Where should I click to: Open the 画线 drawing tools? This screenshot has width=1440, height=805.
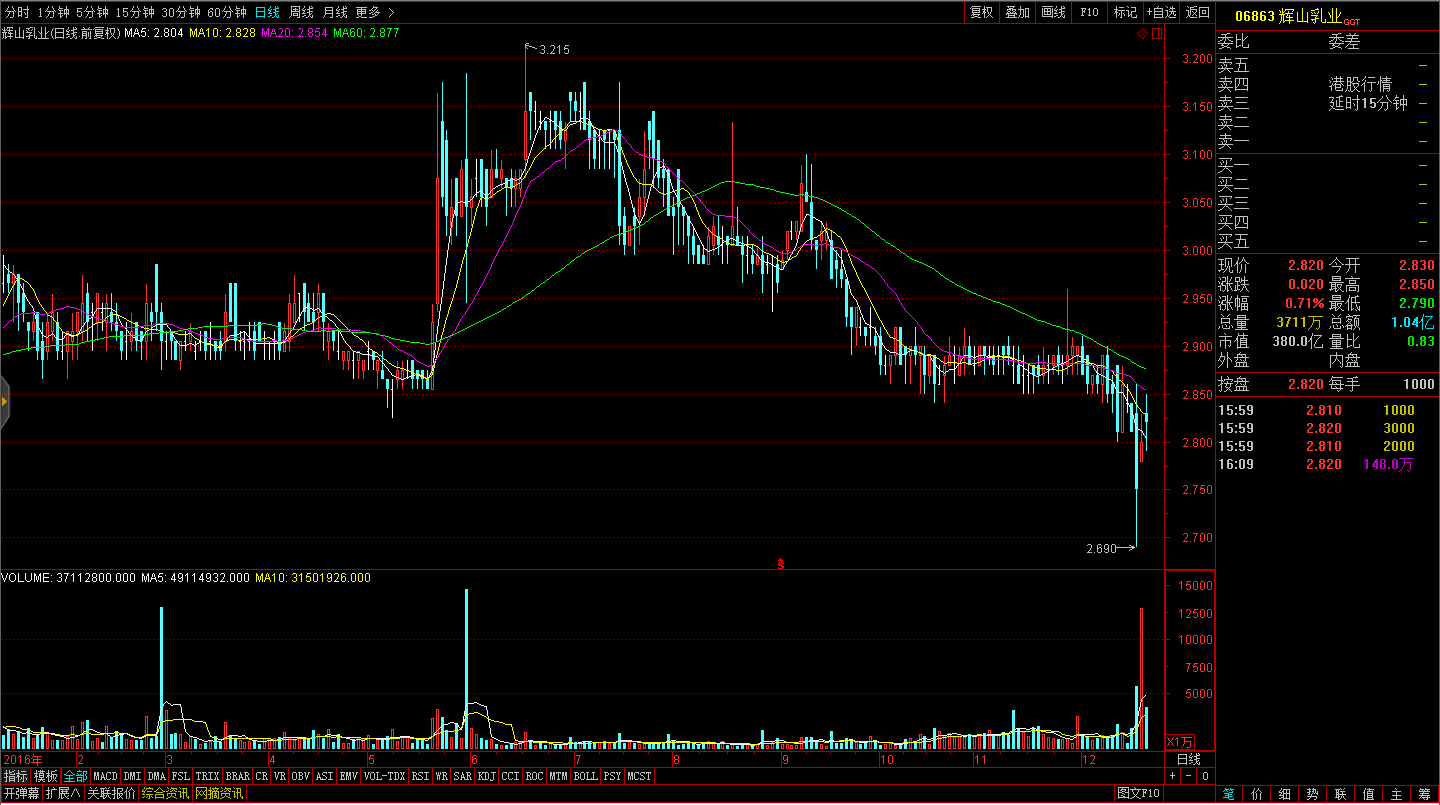[x=1054, y=12]
